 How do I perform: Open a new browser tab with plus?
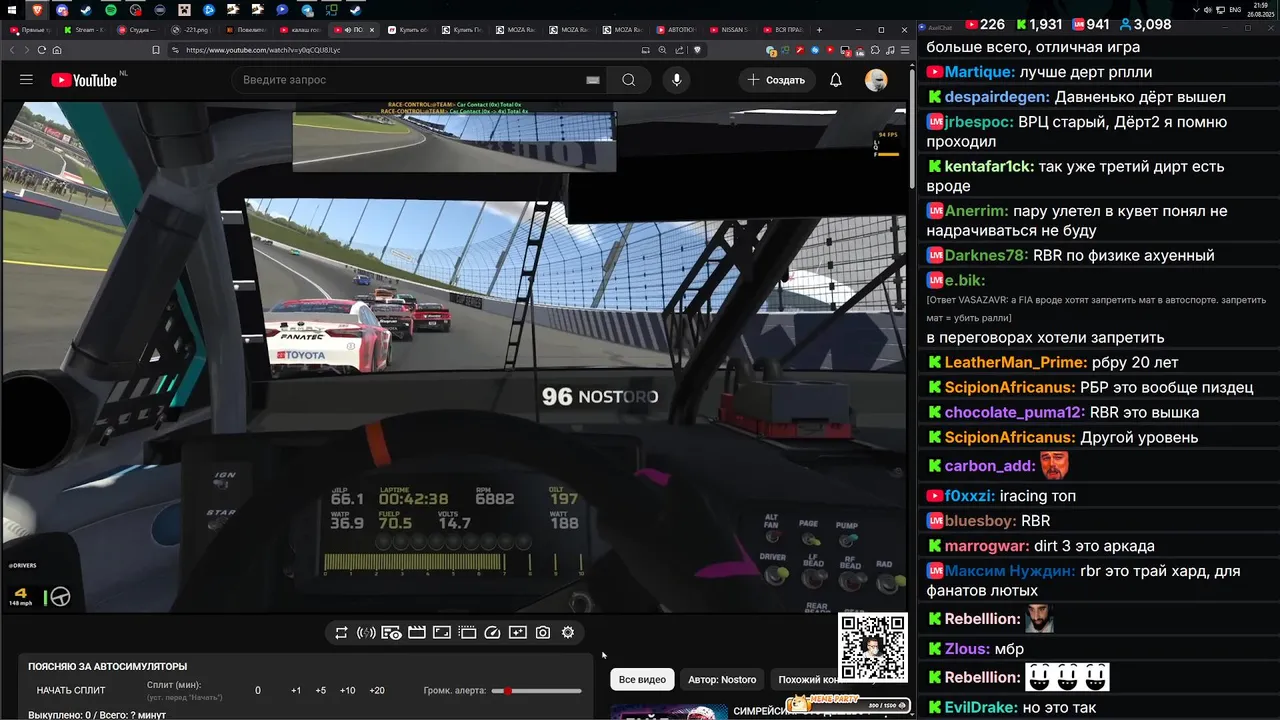tap(819, 30)
